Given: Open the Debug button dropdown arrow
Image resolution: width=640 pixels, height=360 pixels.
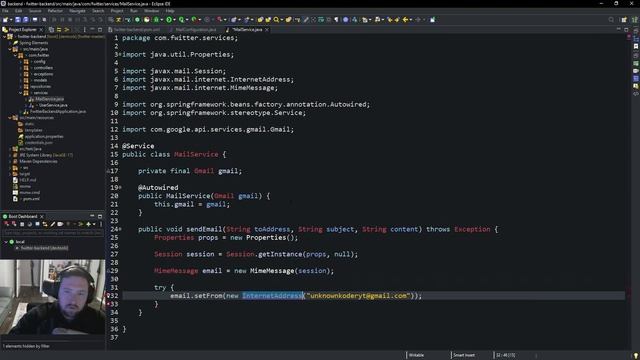Looking at the screenshot, I should tap(162, 20).
